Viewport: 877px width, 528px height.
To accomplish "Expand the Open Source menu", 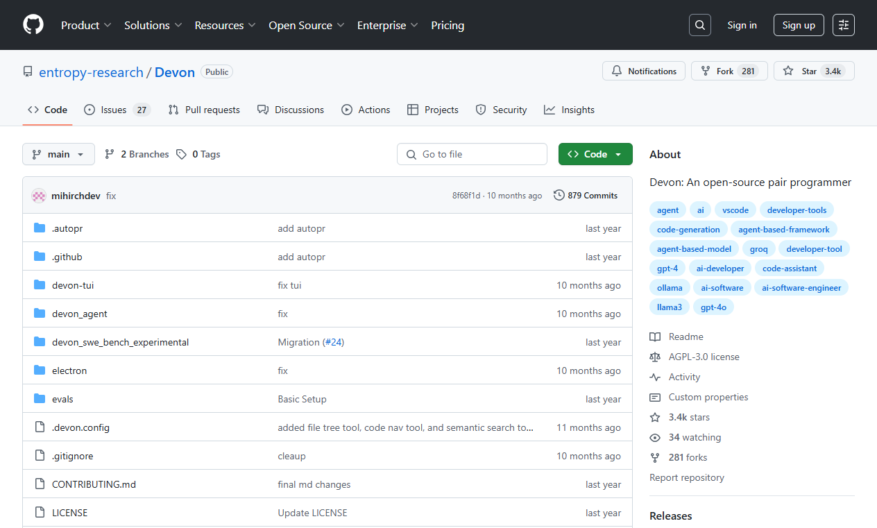I will coord(306,25).
